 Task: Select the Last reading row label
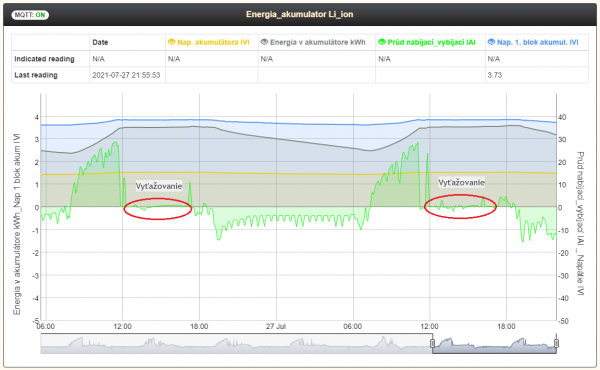tap(36, 75)
